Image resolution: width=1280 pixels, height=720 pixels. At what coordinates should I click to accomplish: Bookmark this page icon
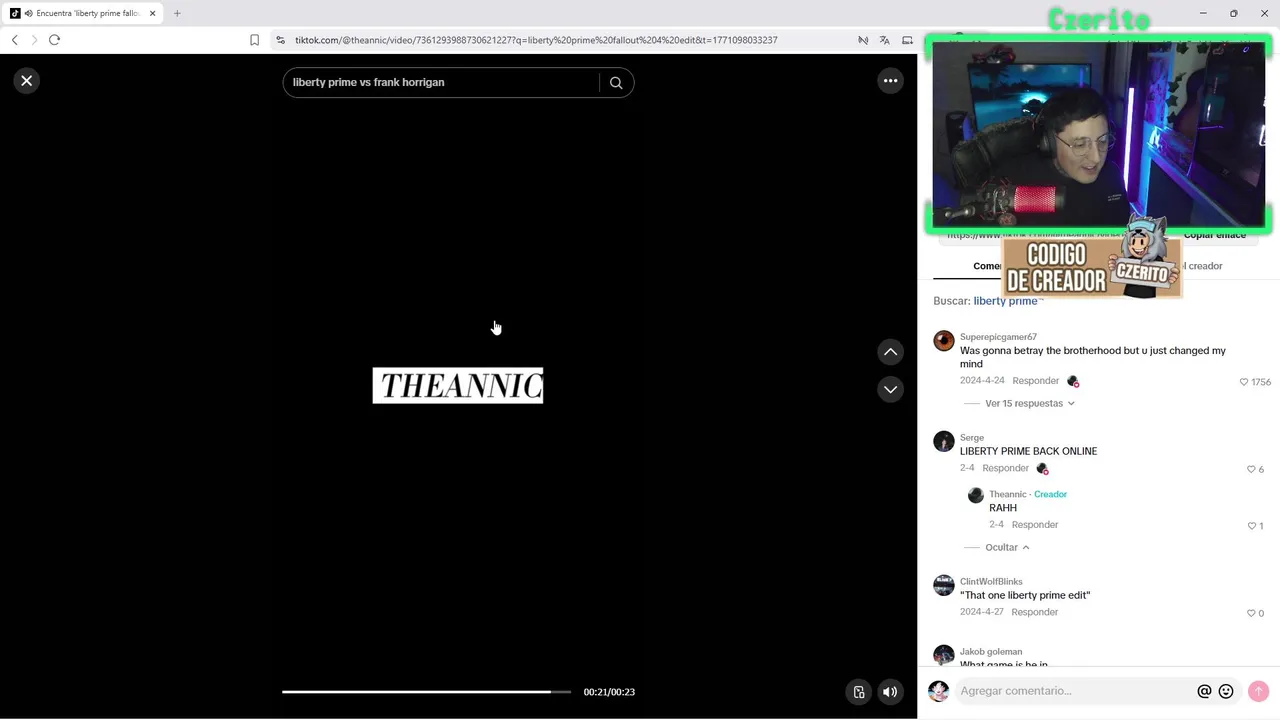[x=254, y=40]
